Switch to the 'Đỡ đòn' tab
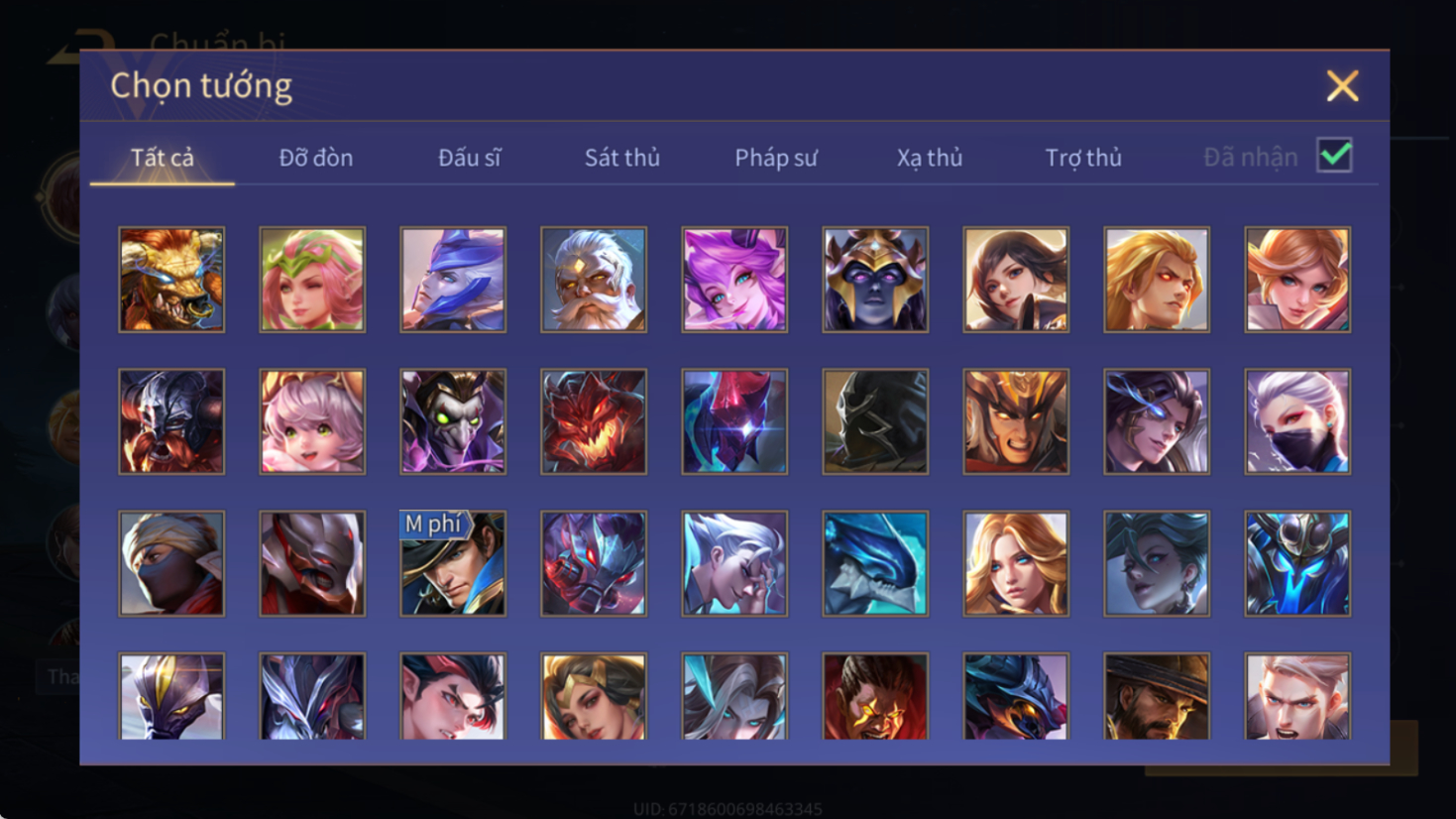The image size is (1456, 819). (x=315, y=157)
